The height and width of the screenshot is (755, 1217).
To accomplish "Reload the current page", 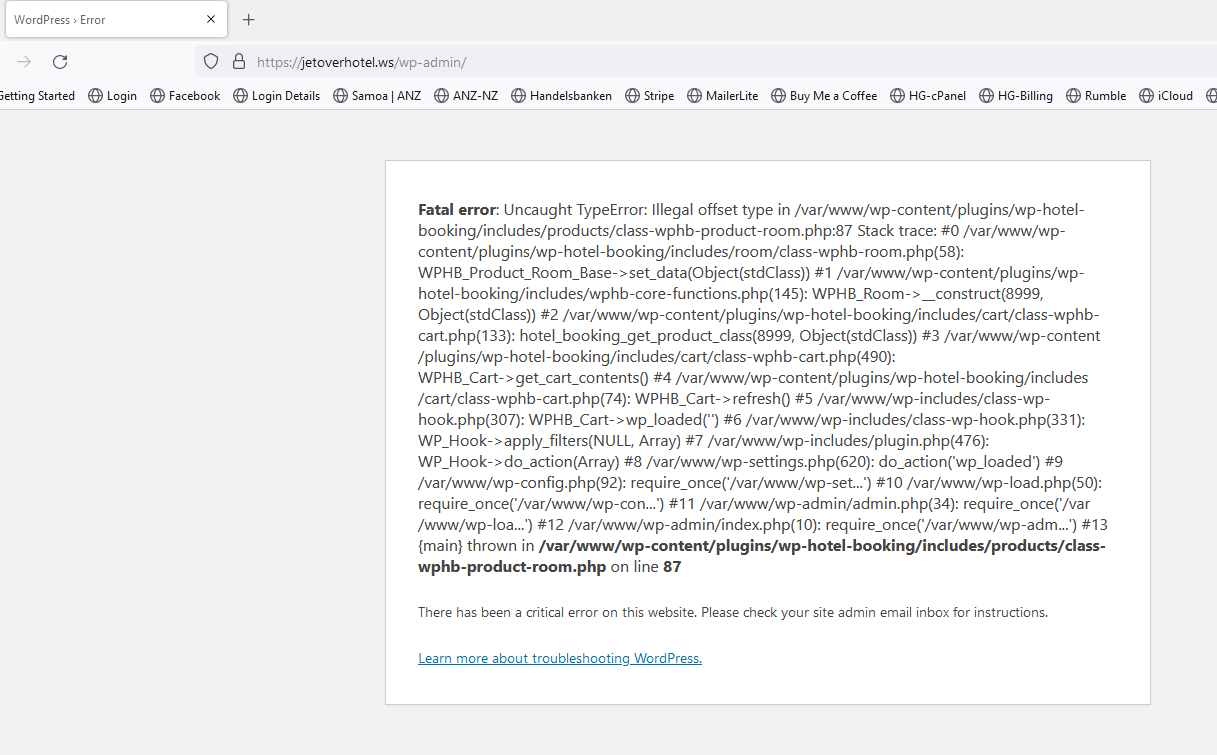I will coord(60,61).
